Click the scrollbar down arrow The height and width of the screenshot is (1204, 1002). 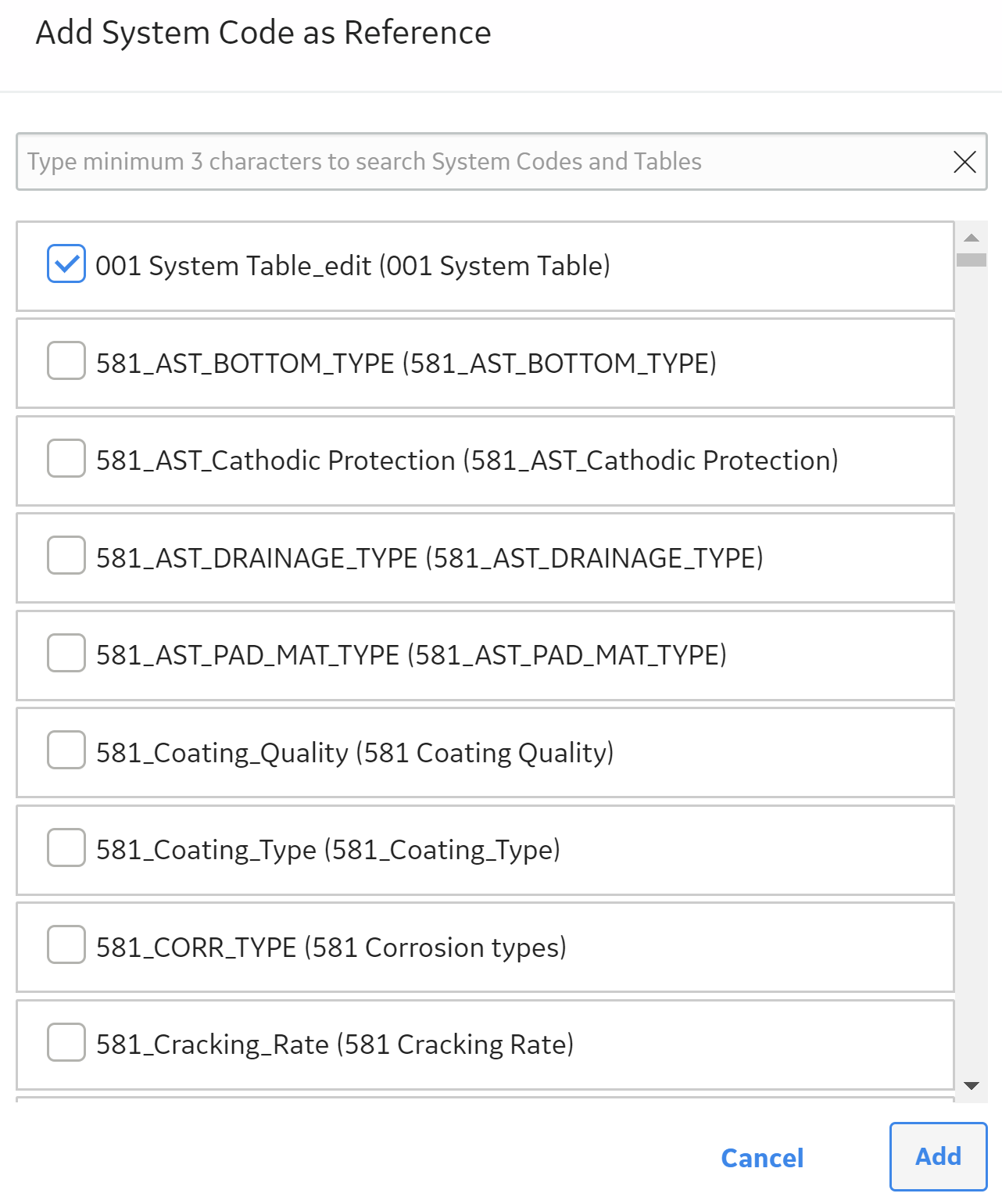(972, 1085)
